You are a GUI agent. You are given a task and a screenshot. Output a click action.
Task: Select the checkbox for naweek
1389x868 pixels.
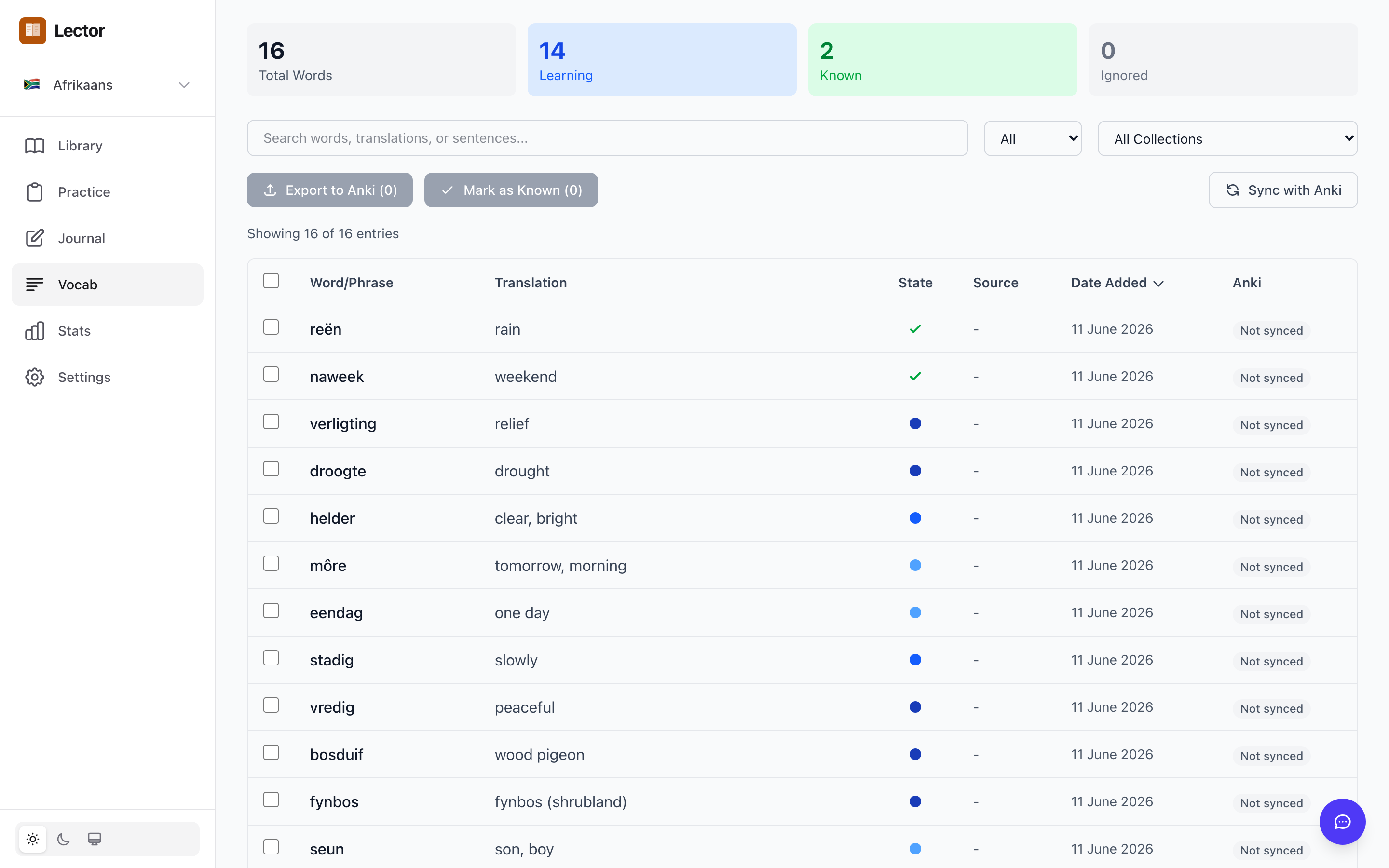point(271,374)
